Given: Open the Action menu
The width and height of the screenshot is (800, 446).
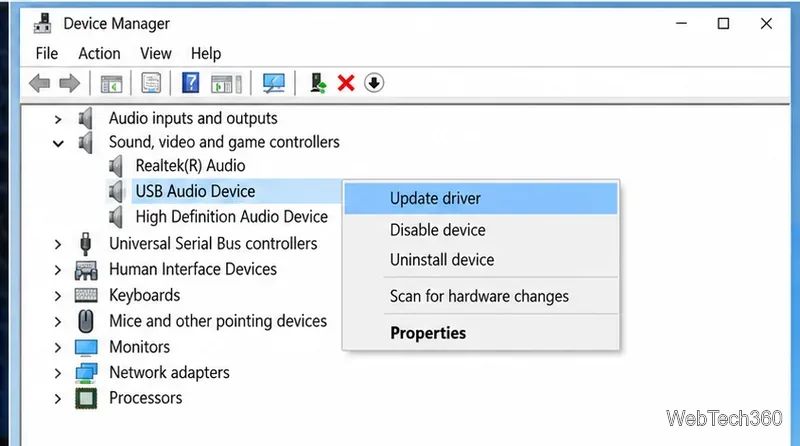Looking at the screenshot, I should tap(99, 54).
